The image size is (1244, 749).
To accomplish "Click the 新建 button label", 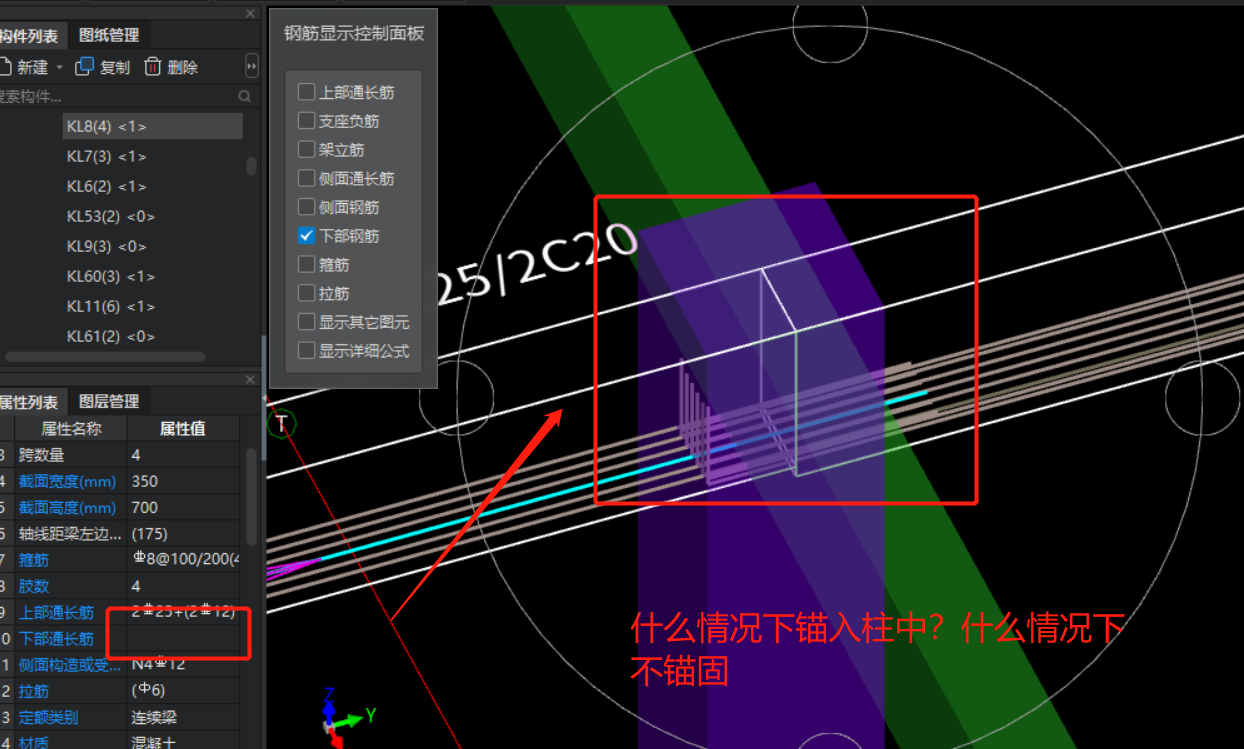I will (x=33, y=67).
